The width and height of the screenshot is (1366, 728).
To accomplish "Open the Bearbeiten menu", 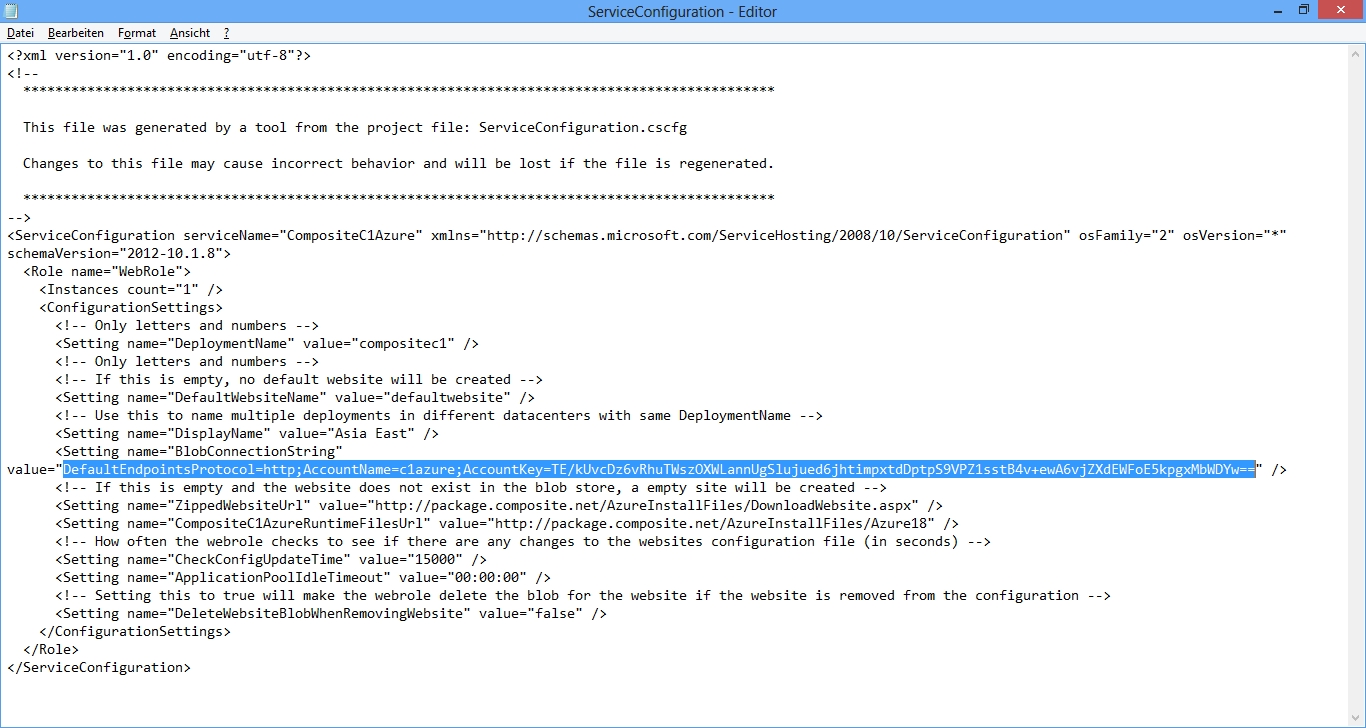I will point(76,33).
